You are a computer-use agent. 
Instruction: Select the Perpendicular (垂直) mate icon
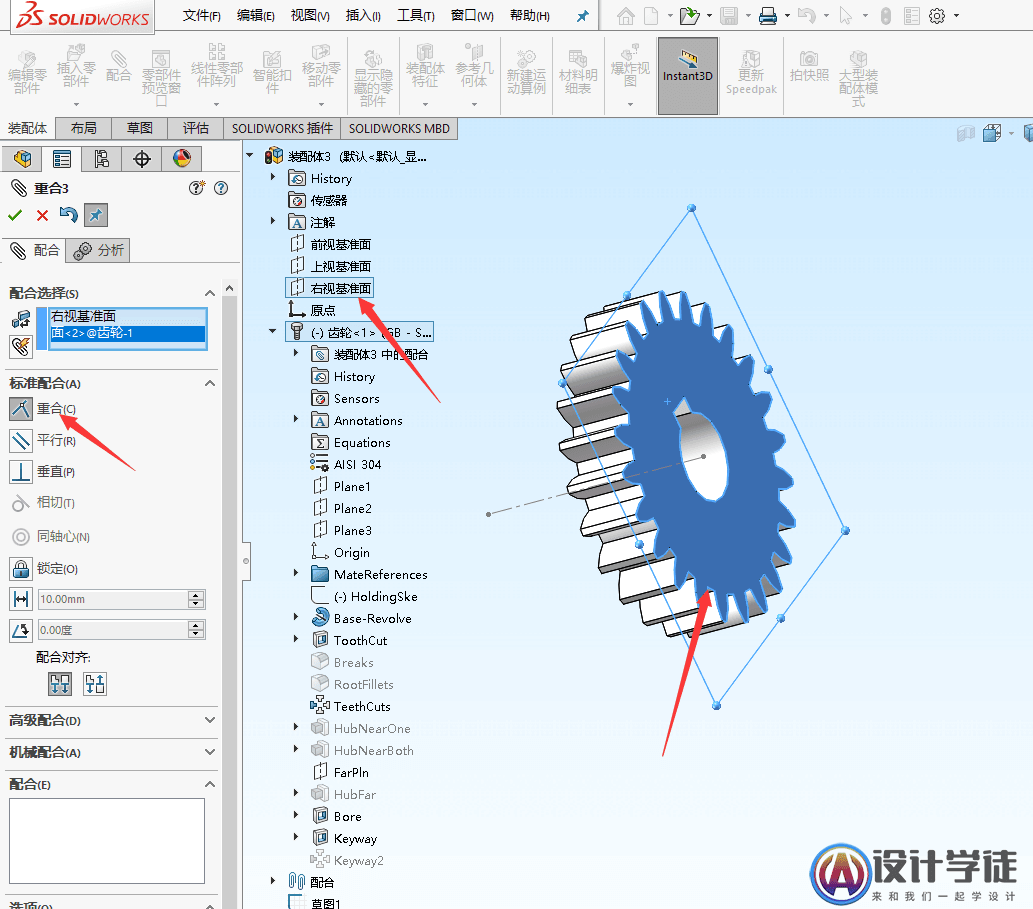tap(20, 472)
